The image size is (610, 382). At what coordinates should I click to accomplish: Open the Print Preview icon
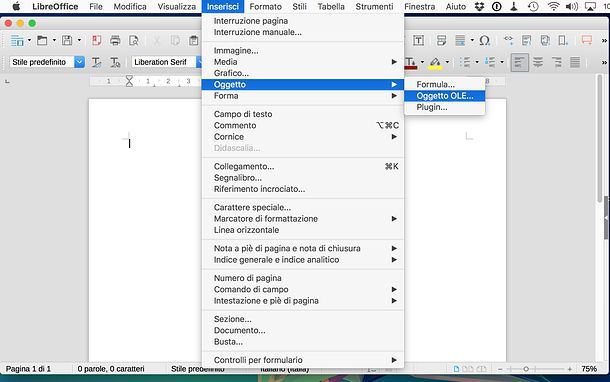point(134,40)
